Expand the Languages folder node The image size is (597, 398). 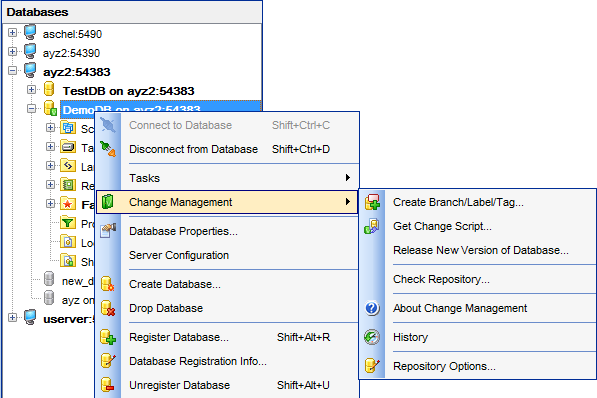50,166
